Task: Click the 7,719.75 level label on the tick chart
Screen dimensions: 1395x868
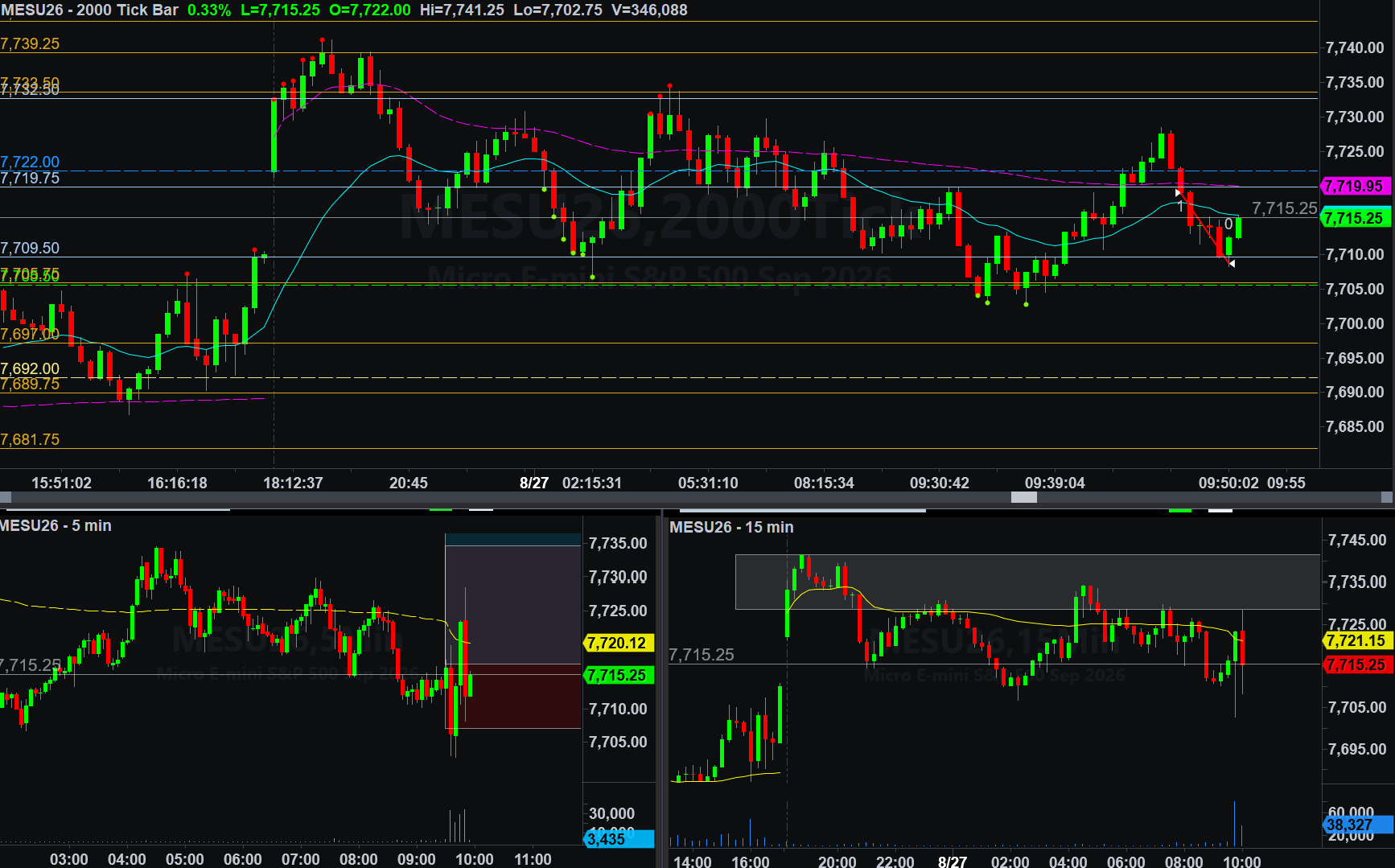Action: [x=30, y=179]
